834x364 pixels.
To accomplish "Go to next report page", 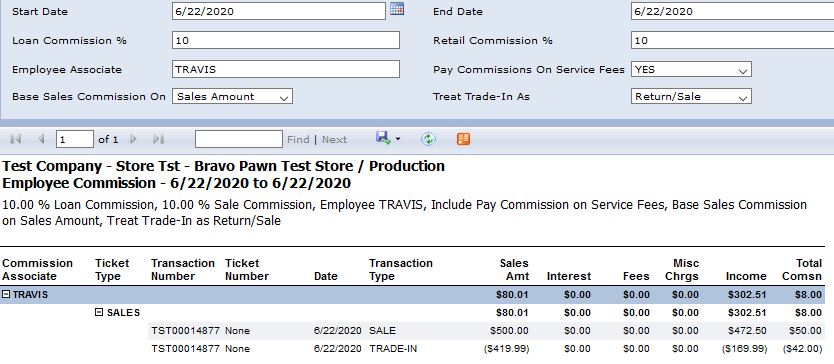I will (133, 139).
